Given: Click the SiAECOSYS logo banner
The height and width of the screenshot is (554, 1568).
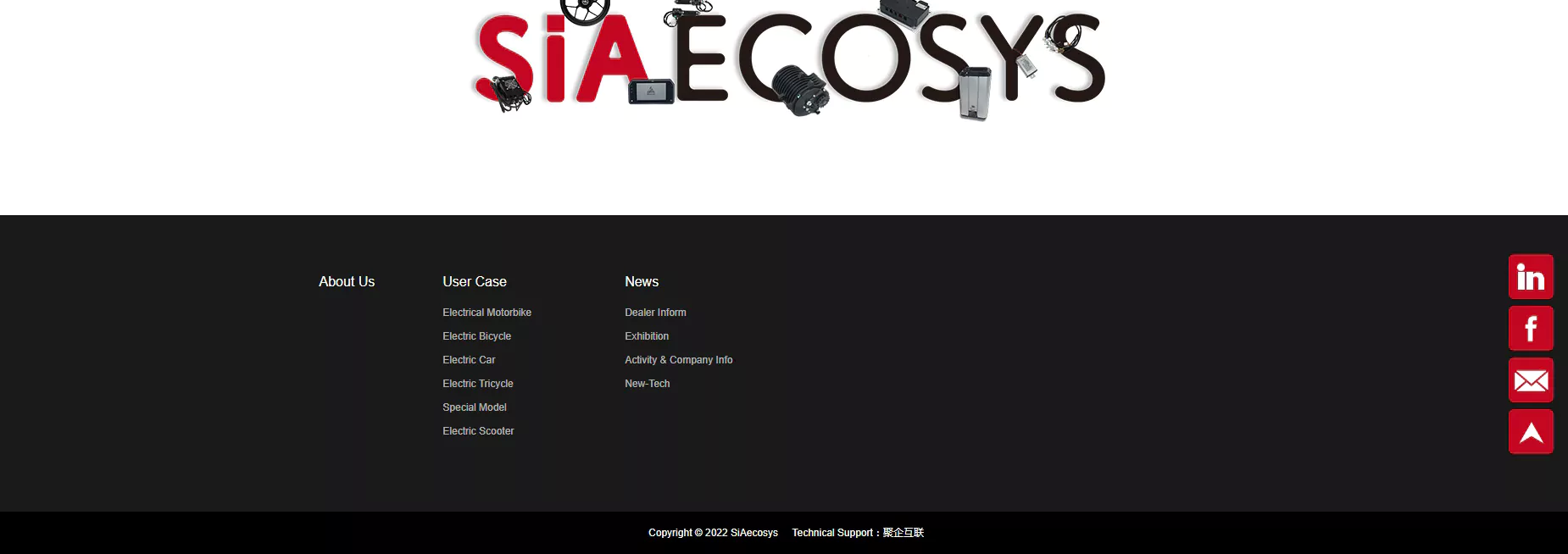Looking at the screenshot, I should tap(788, 59).
